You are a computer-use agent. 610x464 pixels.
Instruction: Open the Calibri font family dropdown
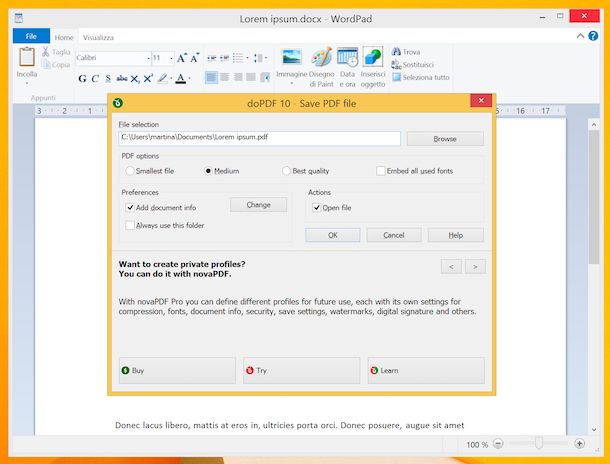pyautogui.click(x=149, y=58)
